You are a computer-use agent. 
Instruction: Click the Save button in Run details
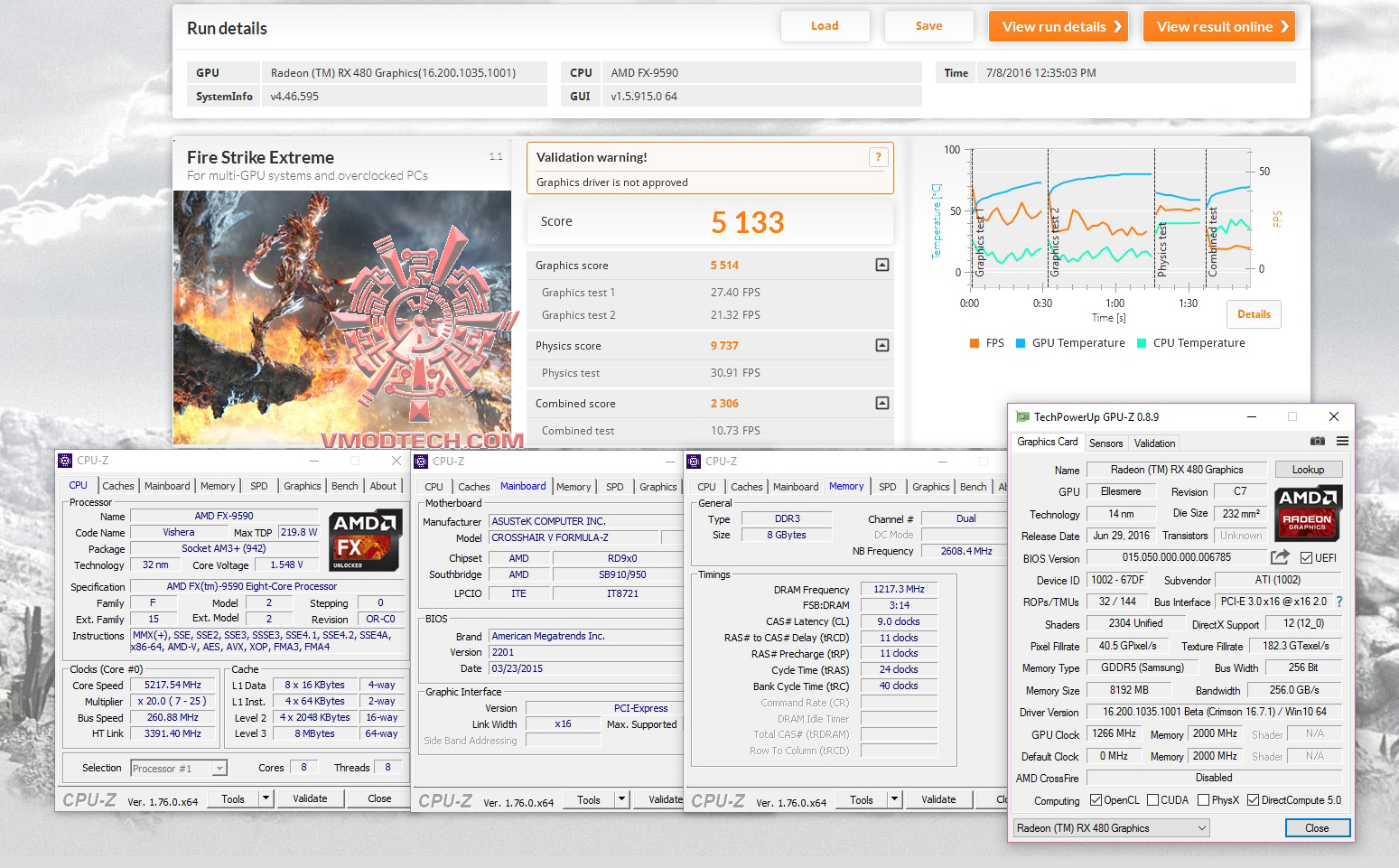pos(928,26)
